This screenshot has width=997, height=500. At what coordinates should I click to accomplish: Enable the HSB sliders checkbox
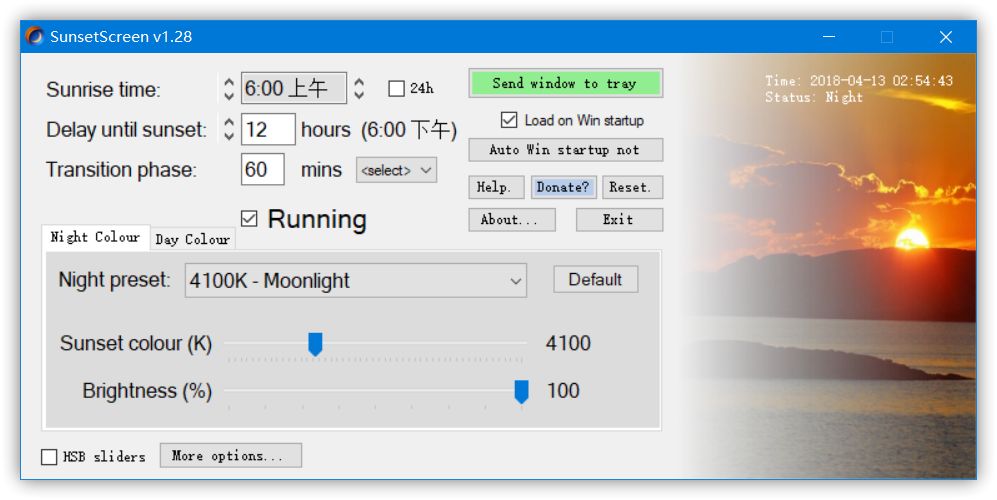49,457
